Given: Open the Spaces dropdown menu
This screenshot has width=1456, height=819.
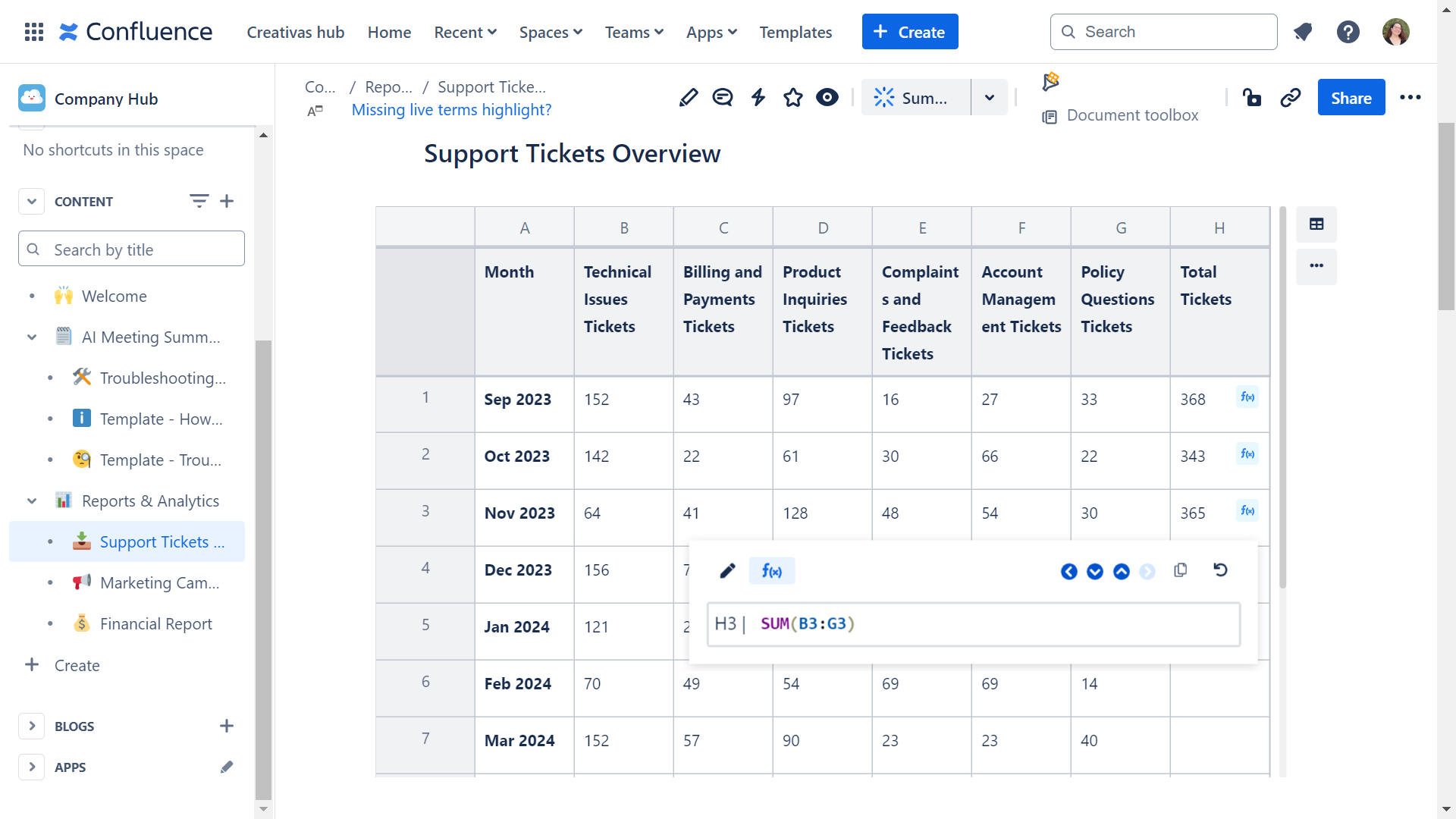Looking at the screenshot, I should [551, 32].
